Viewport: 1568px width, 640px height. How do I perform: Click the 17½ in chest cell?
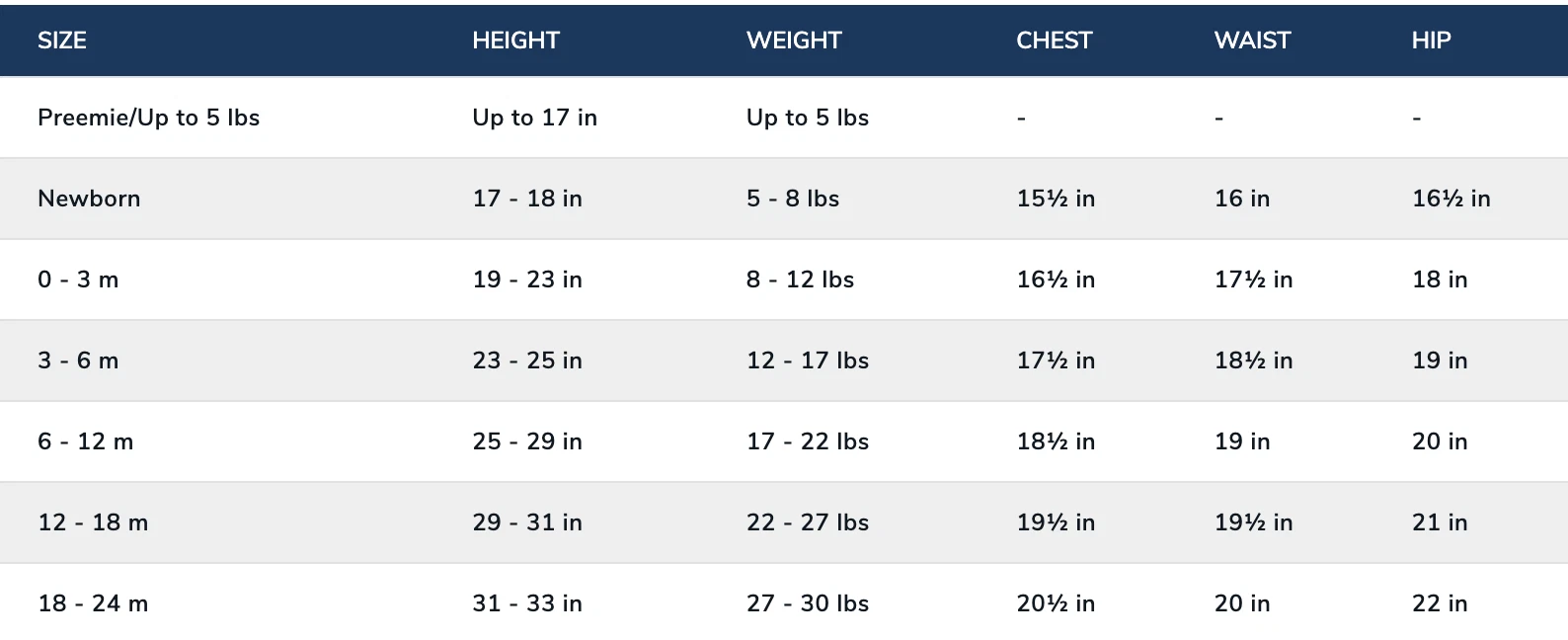pos(1056,360)
